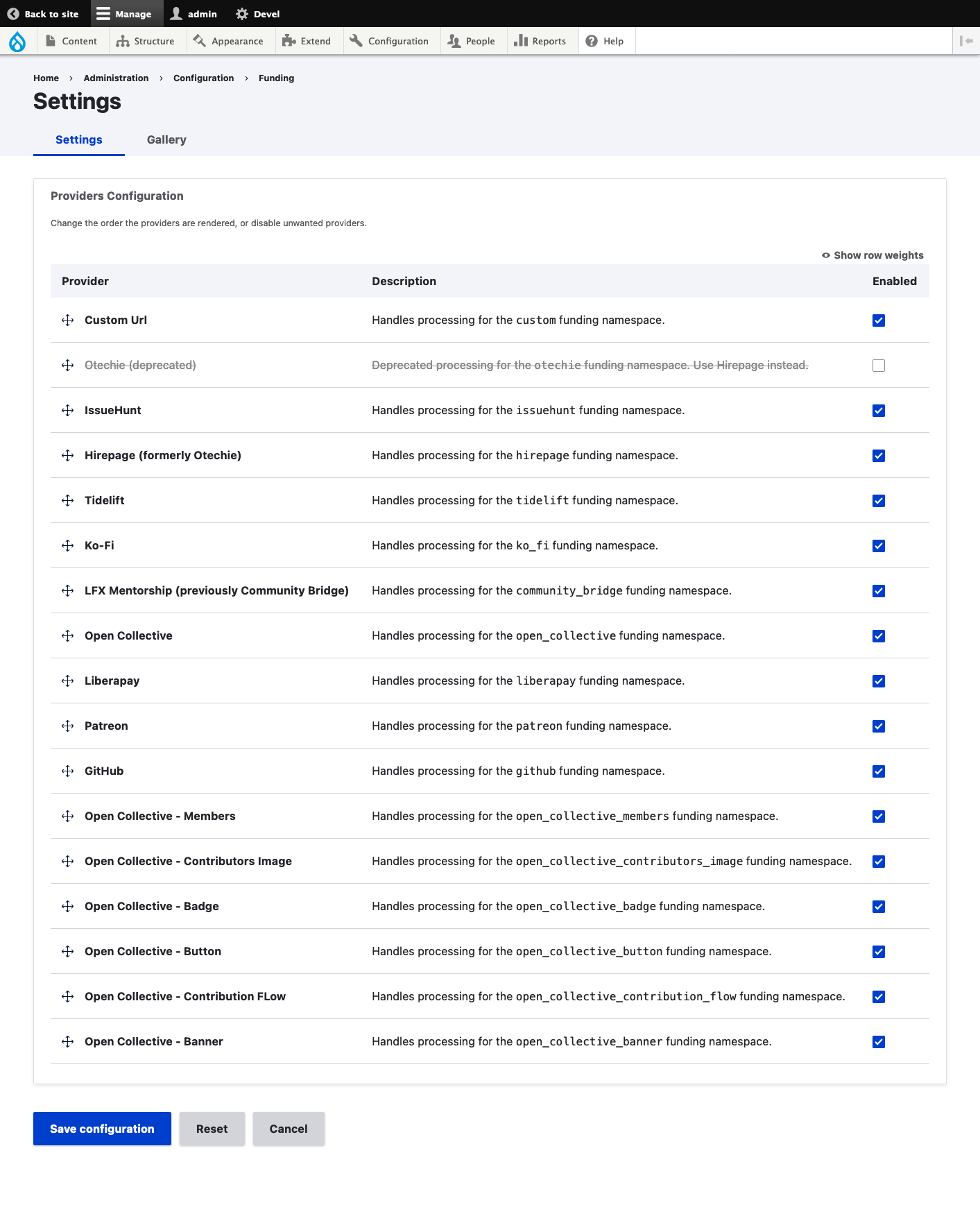Open the Configuration admin menu item
980x1223 pixels.
[x=390, y=41]
